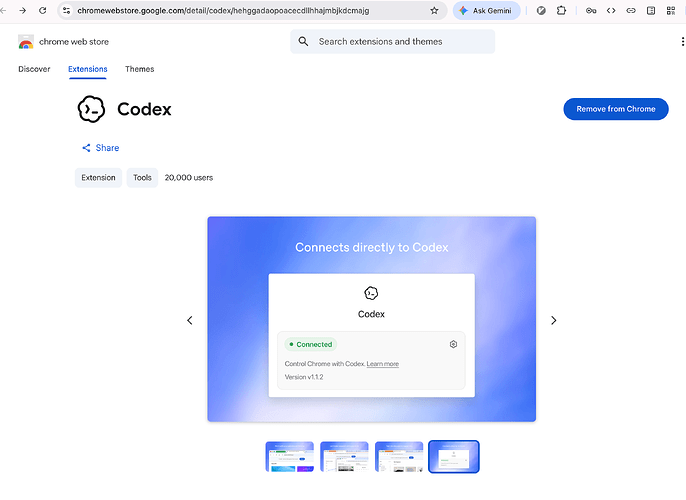Click the Connected status badge
The width and height of the screenshot is (686, 500).
tap(311, 344)
